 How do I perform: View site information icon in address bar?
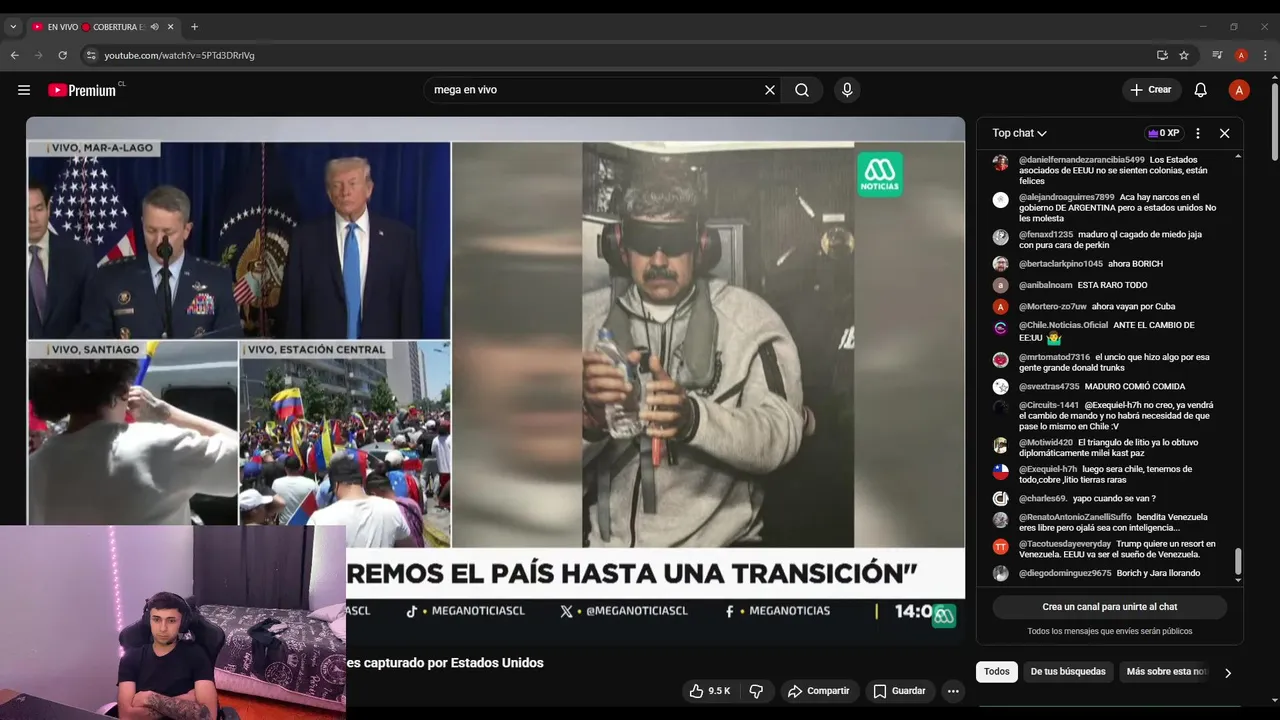tap(91, 55)
